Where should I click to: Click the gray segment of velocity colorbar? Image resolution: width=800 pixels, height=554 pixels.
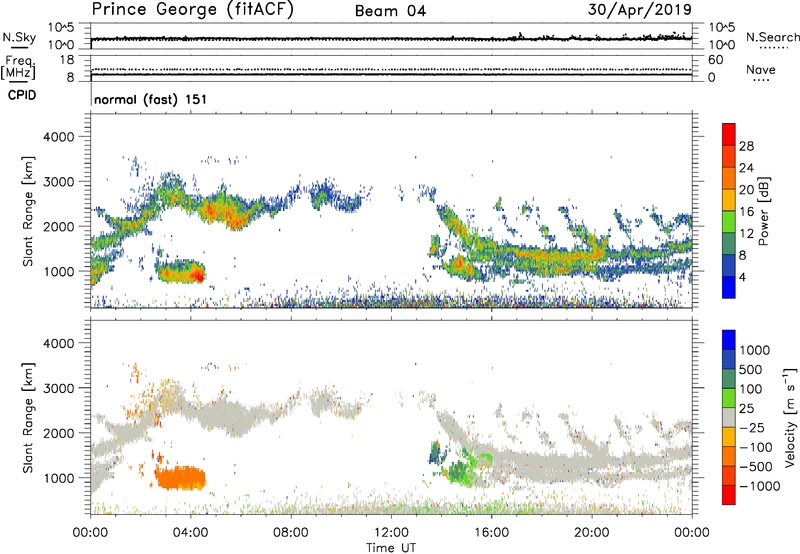click(x=729, y=418)
